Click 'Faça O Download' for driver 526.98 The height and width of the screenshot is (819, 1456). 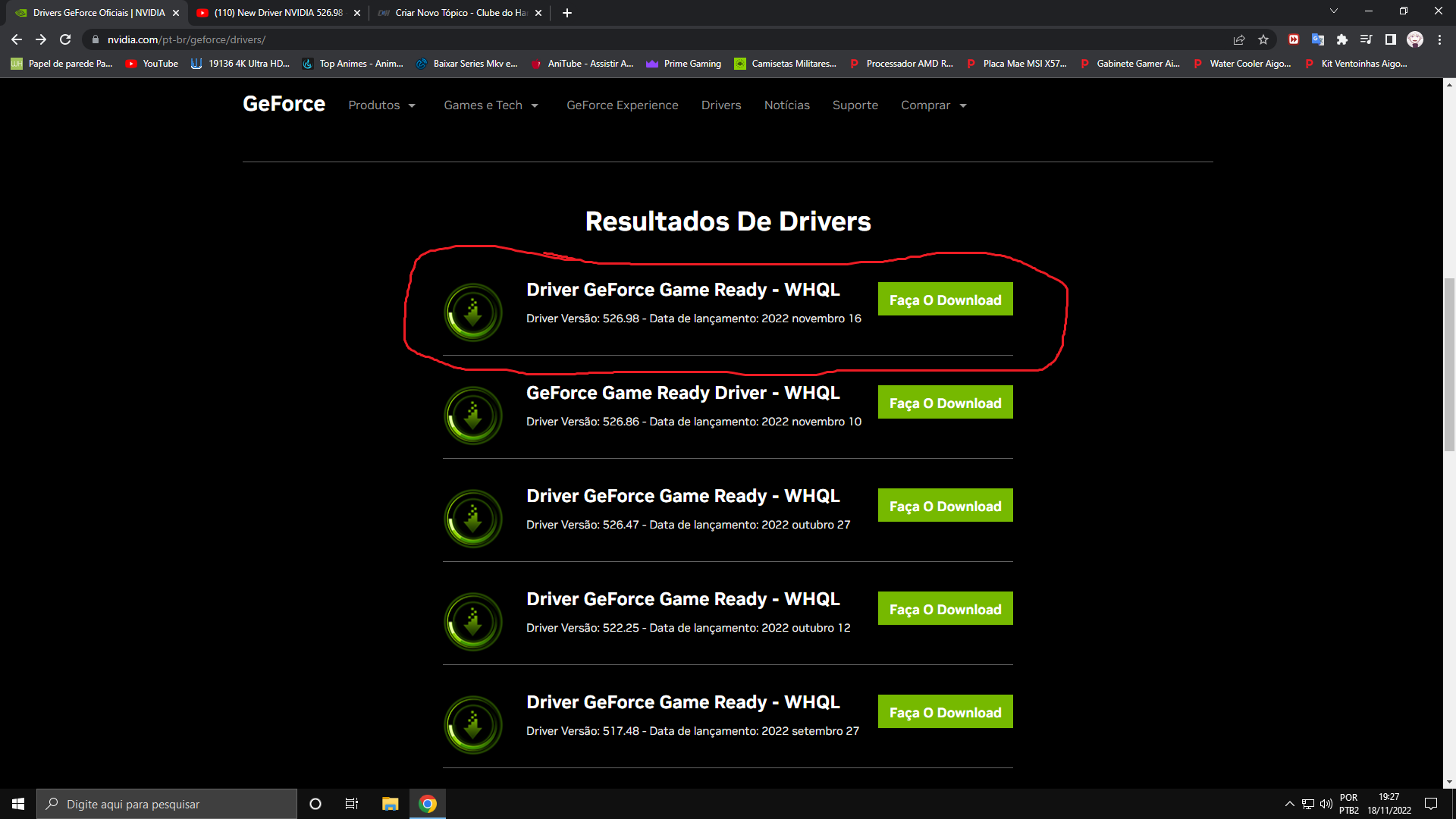tap(945, 300)
